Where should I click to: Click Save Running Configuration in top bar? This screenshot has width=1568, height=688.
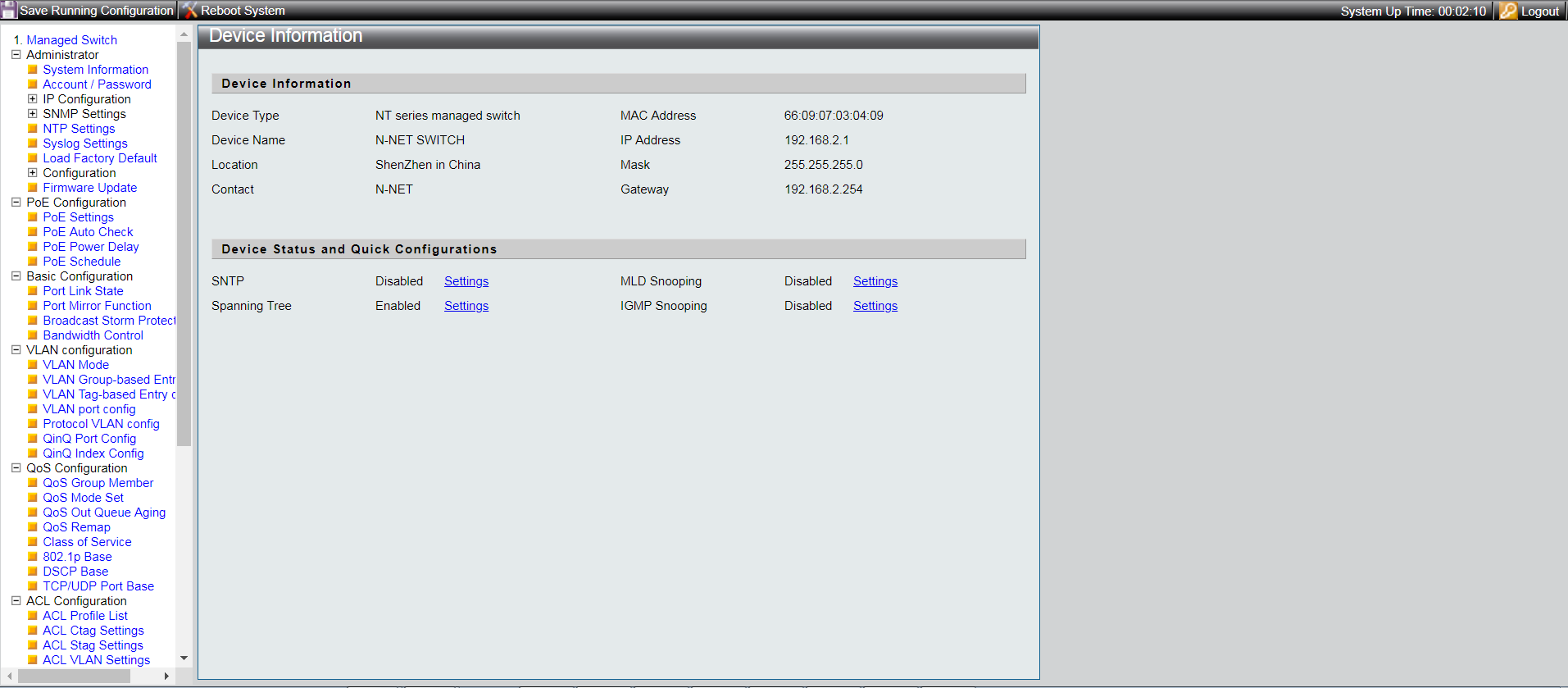point(97,11)
